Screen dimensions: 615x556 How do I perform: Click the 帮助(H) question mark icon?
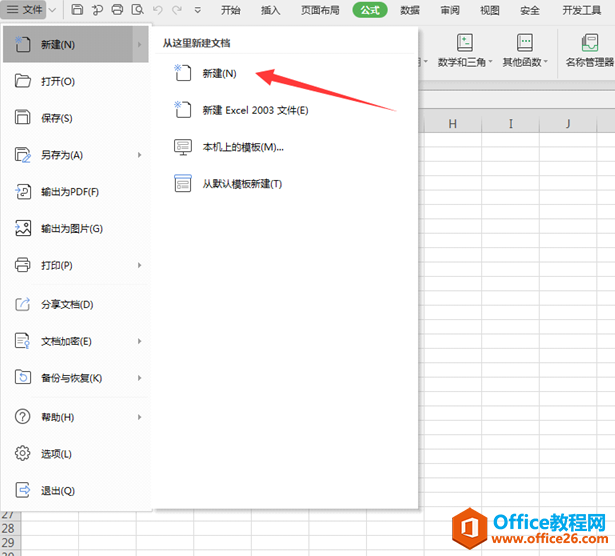coord(22,416)
